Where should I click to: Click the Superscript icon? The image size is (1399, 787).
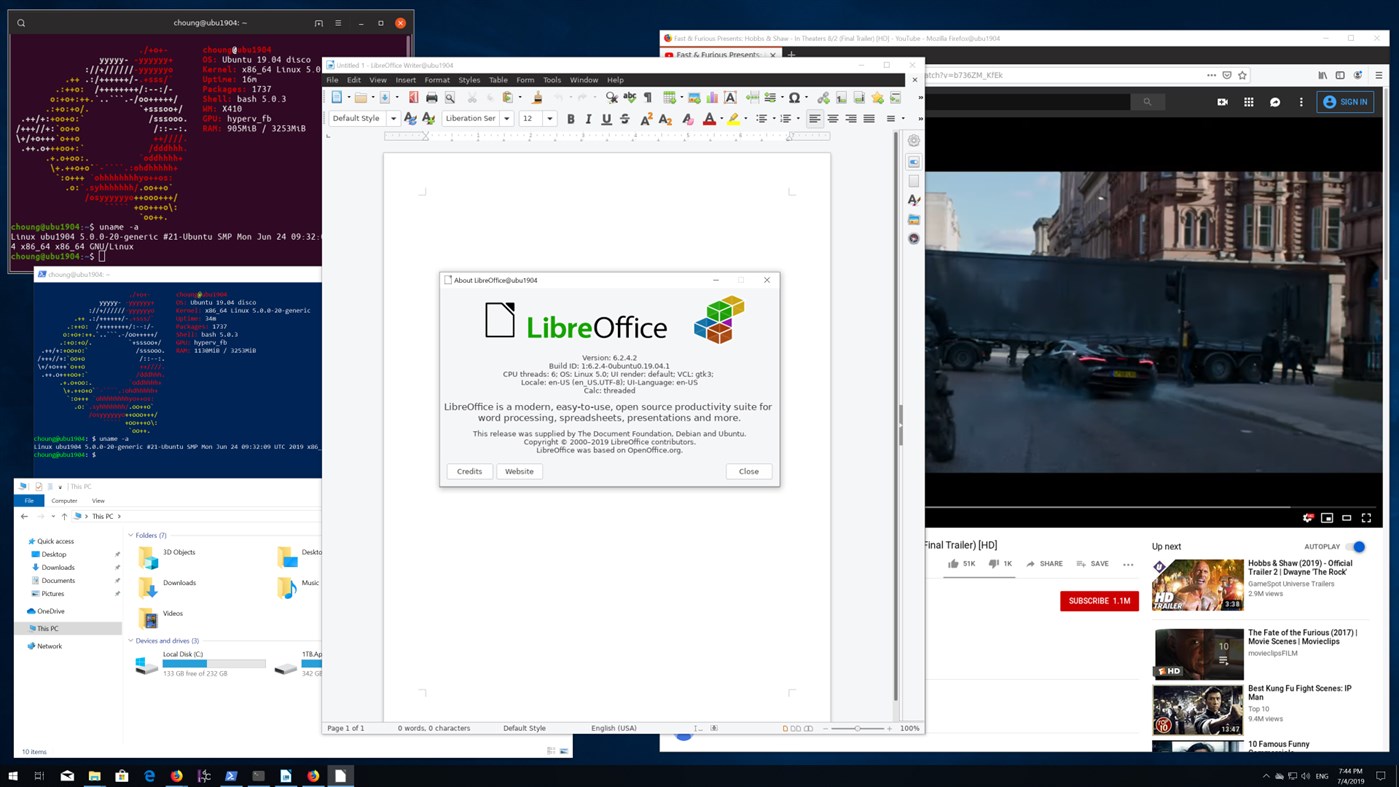point(646,119)
